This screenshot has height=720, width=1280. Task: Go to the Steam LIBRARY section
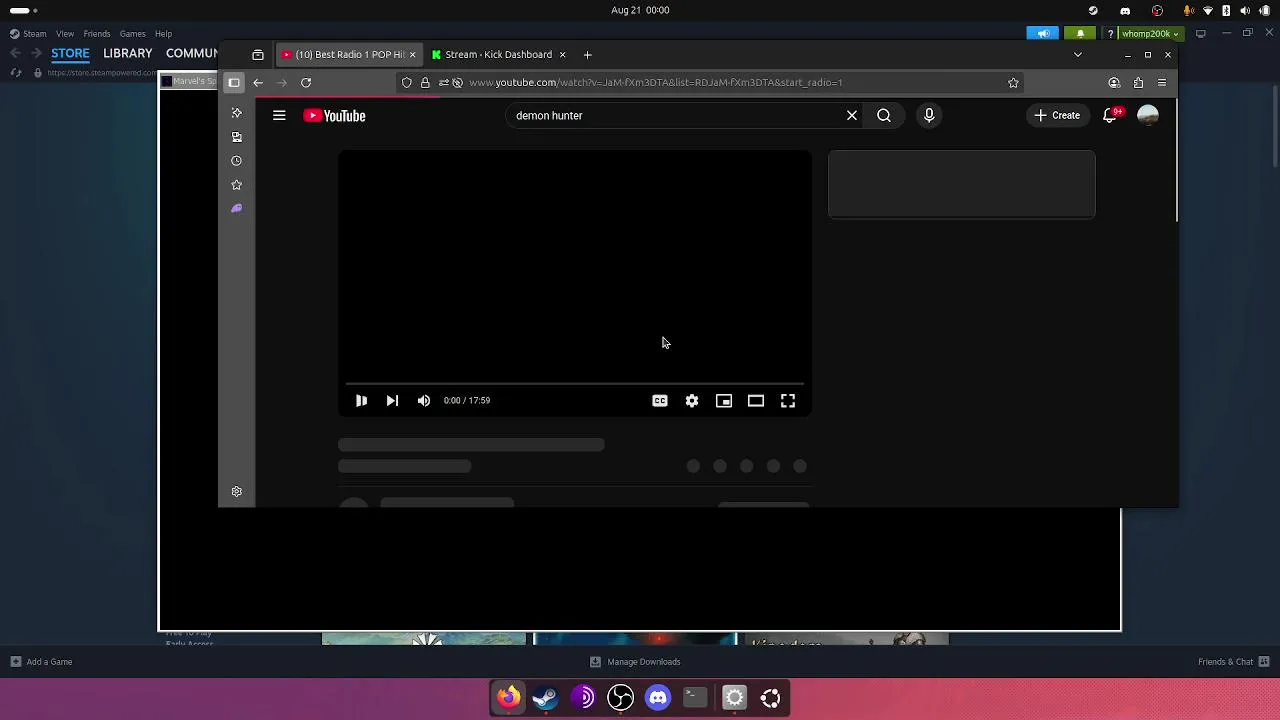[127, 53]
